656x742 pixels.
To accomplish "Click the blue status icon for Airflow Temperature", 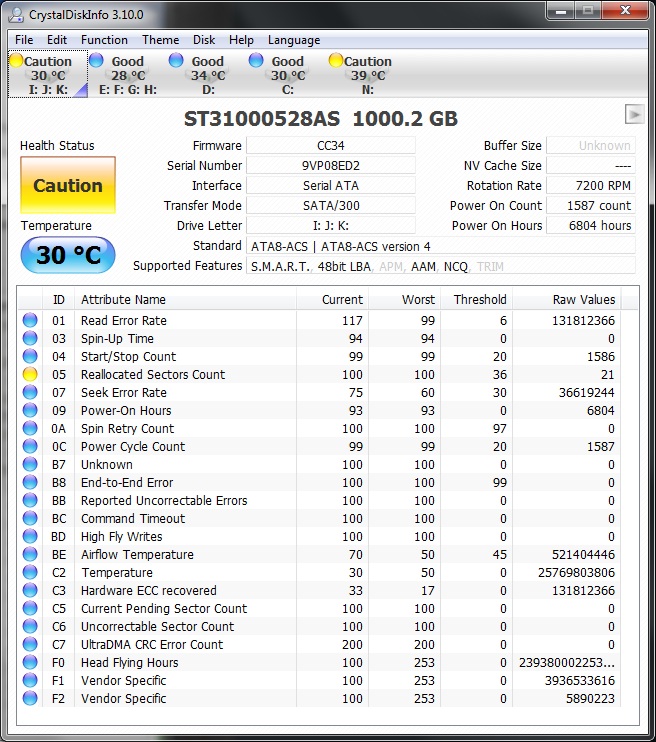I will click(30, 554).
